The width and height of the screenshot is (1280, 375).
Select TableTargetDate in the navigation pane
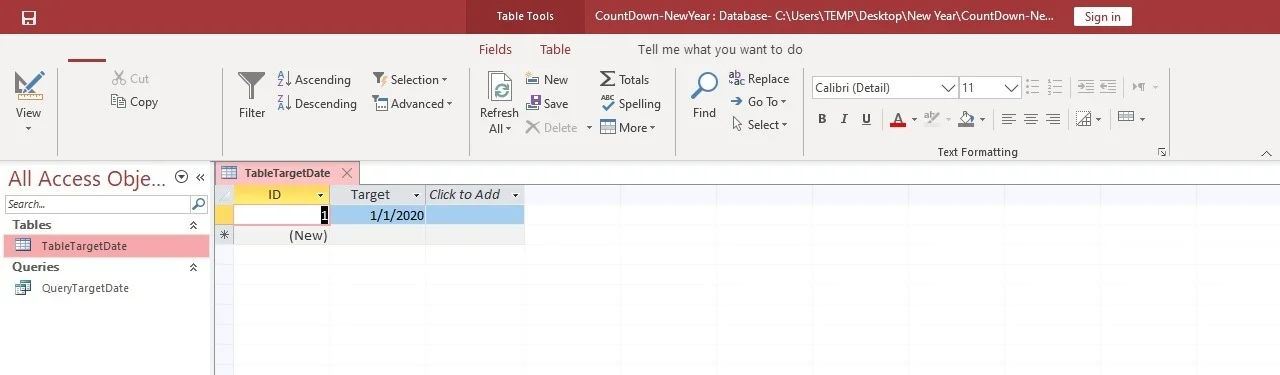pos(106,246)
